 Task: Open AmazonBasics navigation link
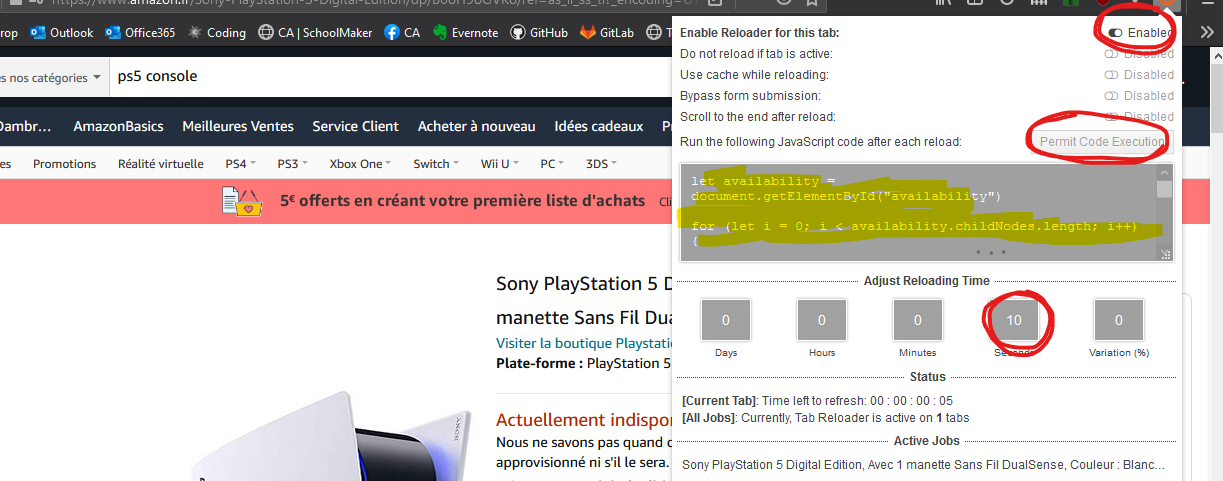coord(116,126)
